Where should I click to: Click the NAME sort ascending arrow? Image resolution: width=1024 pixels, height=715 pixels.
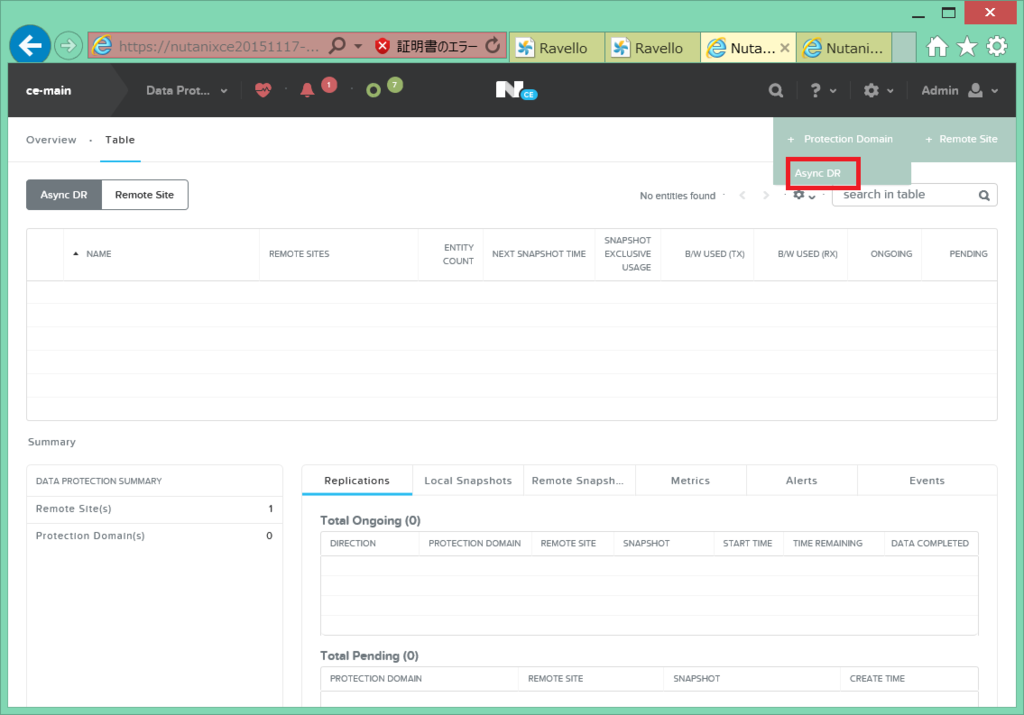76,253
